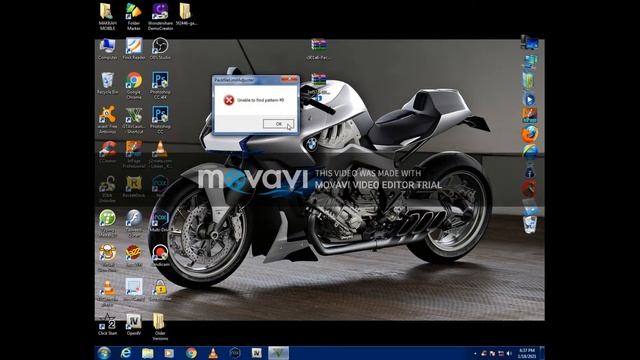
Task: Open the Nox Multi-Drive desktop shortcut
Action: click(160, 221)
